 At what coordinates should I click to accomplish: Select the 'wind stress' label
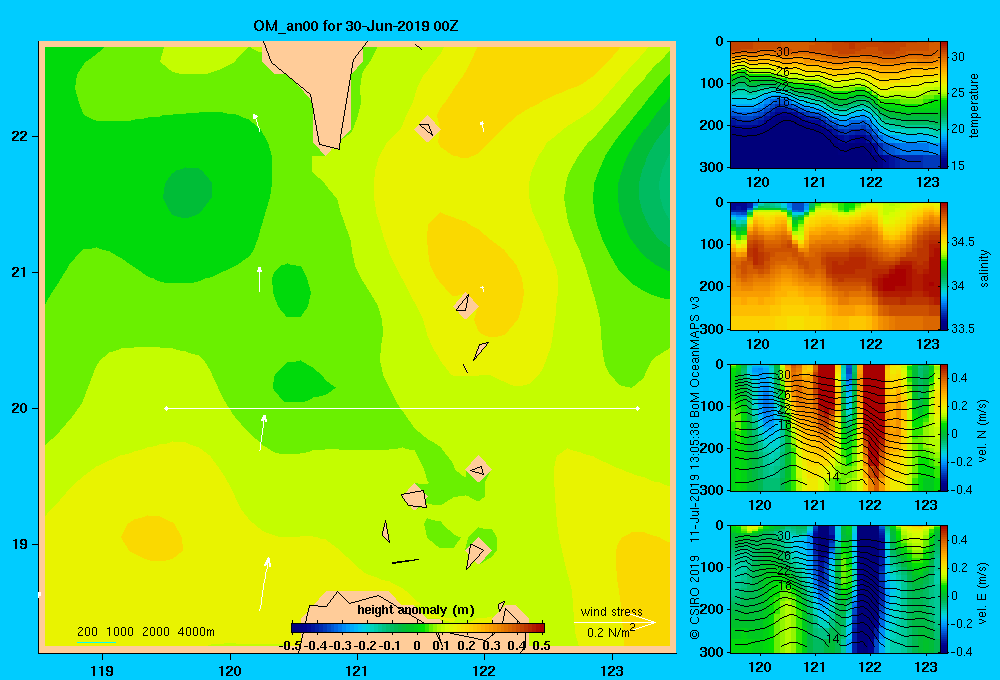click(x=611, y=611)
